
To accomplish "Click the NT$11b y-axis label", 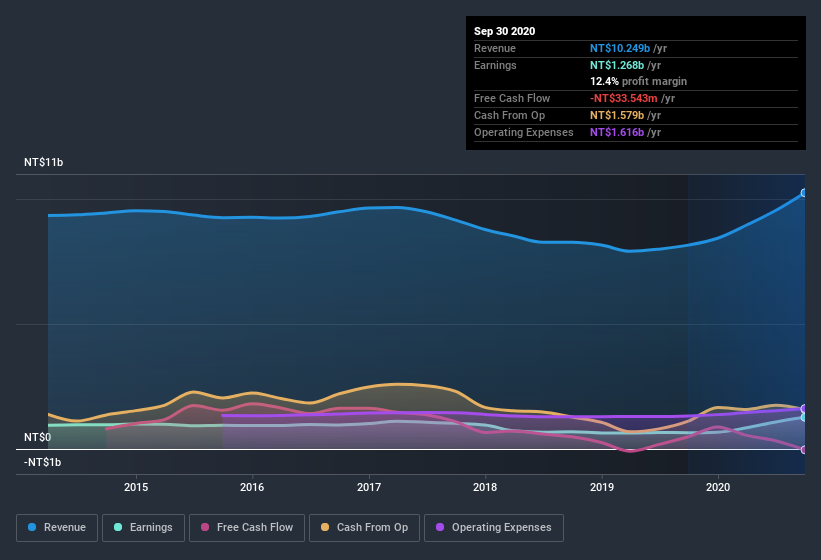I will [x=43, y=162].
